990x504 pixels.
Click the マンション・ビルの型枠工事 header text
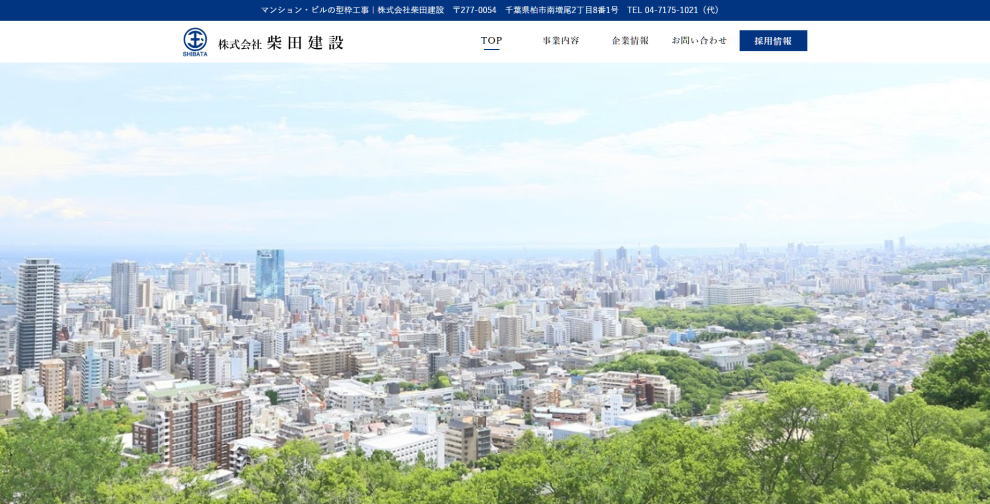tap(314, 10)
